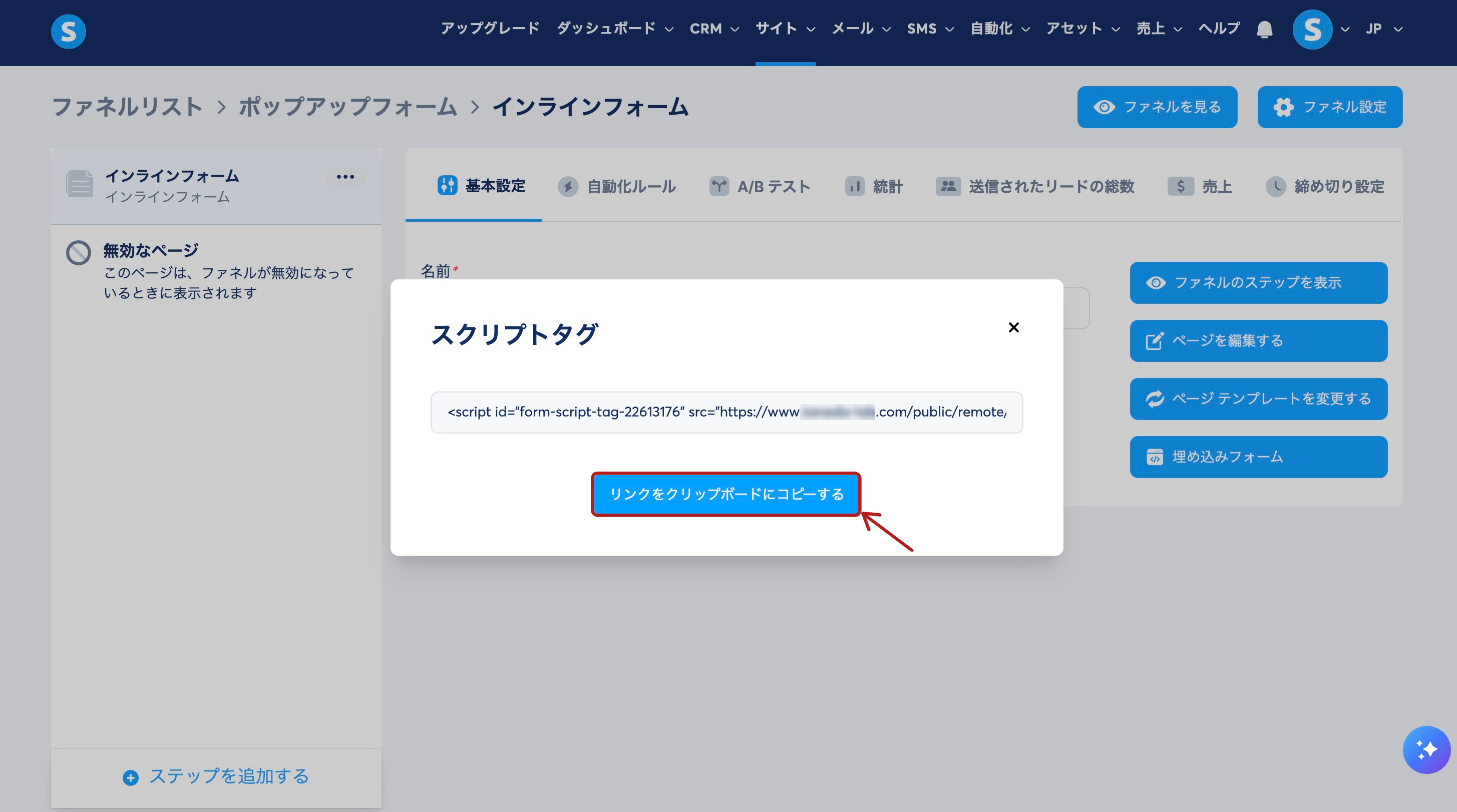The height and width of the screenshot is (812, 1457).
Task: Click the Systeme logo in top-left corner
Action: coord(69,32)
